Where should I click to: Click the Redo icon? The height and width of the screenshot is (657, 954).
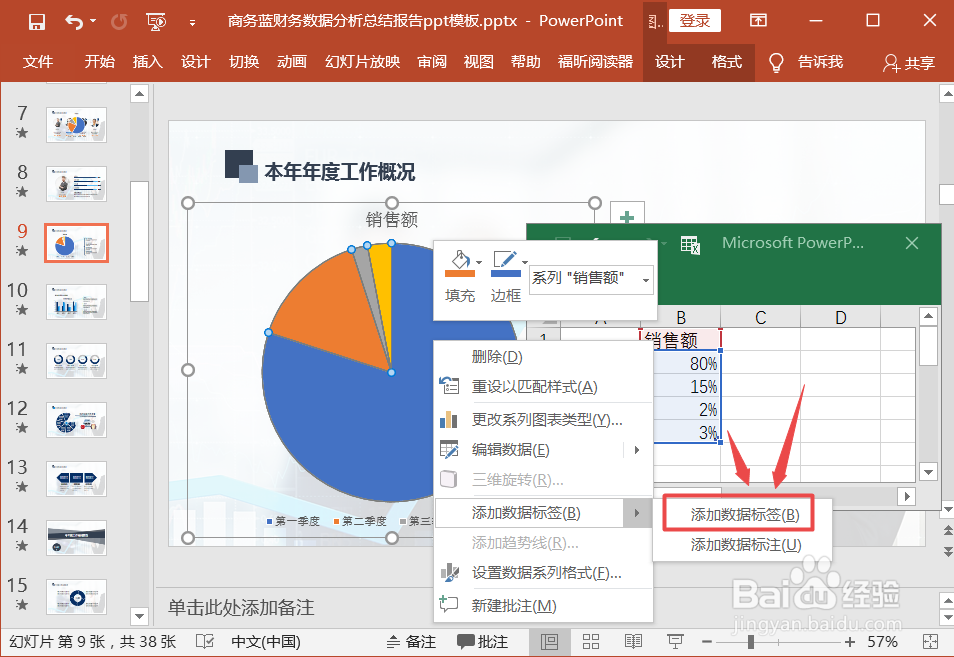click(x=119, y=22)
